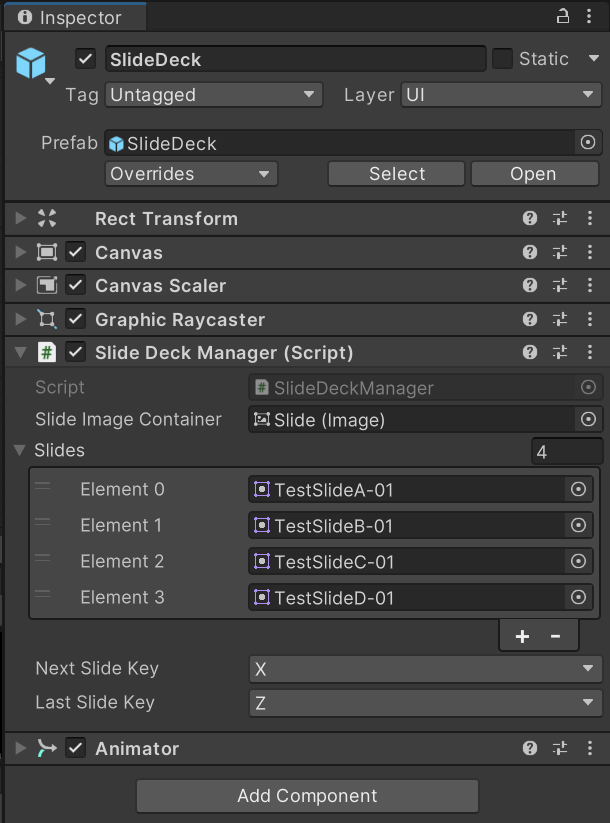
Task: Open the Tag dropdown showing Untagged
Action: click(x=213, y=95)
